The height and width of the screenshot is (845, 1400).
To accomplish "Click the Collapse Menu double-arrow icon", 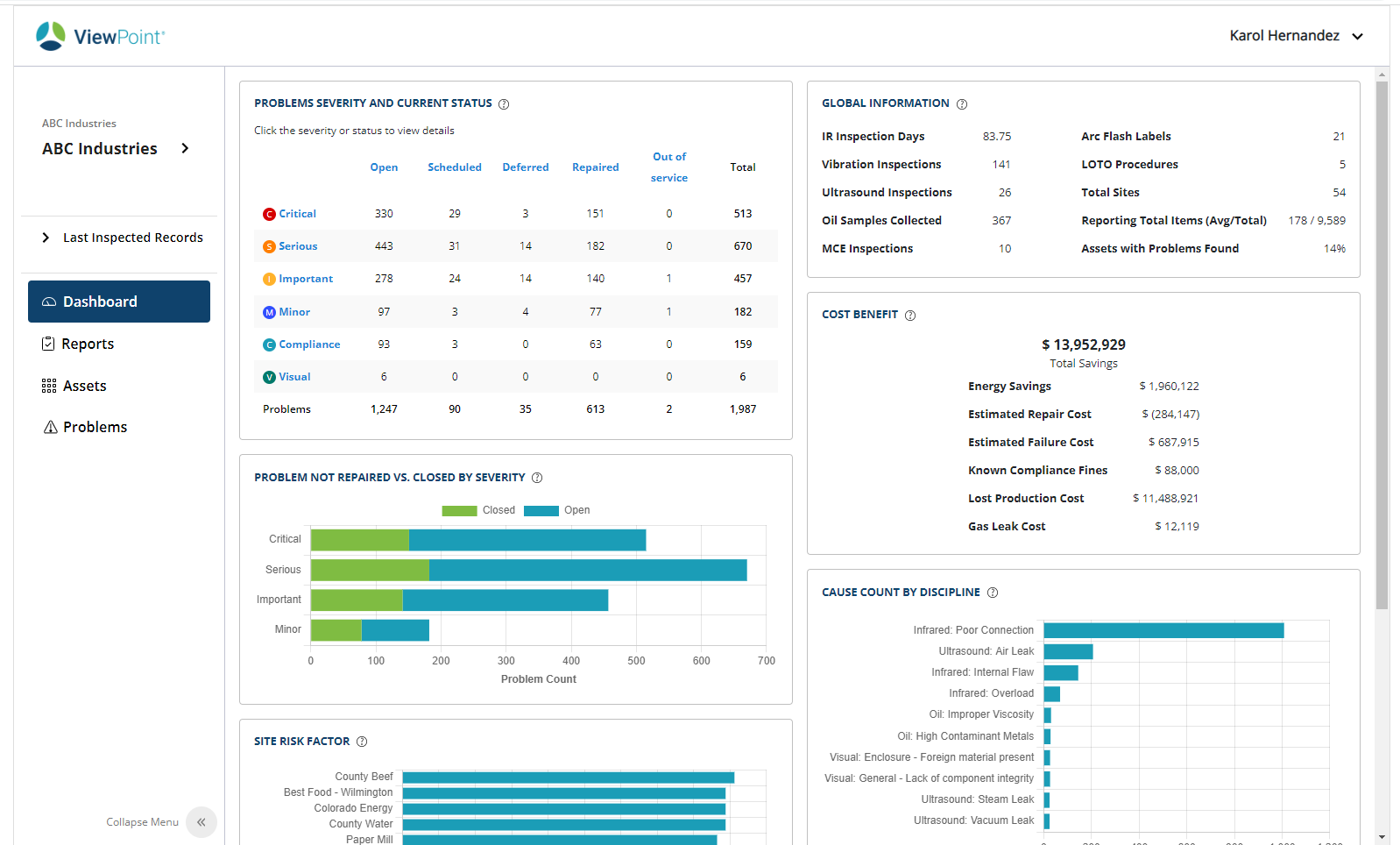I will pos(202,822).
